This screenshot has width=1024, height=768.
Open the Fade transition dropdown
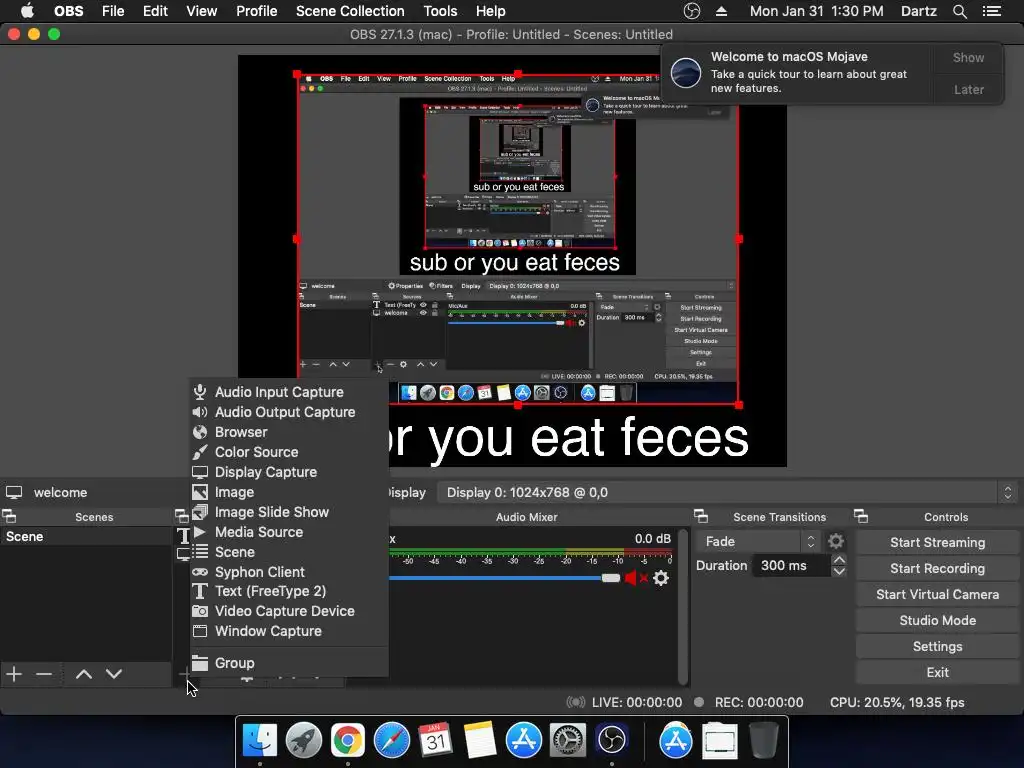click(x=758, y=541)
